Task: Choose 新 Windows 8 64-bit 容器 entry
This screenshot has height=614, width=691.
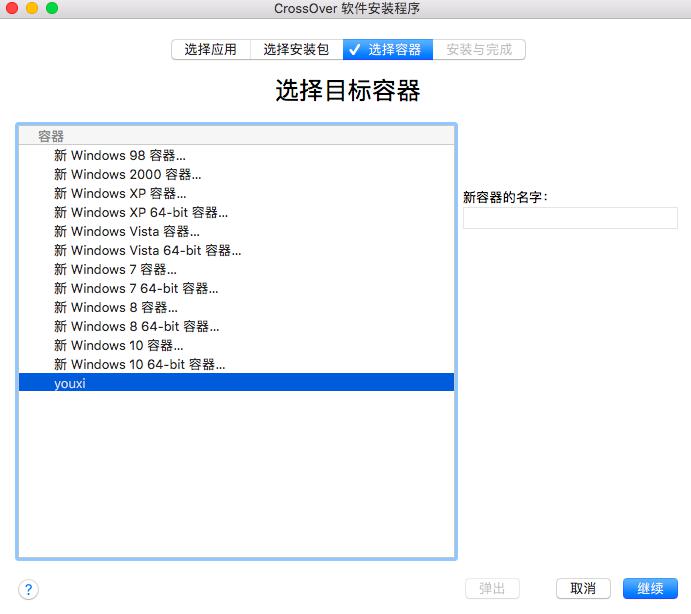Action: [x=236, y=326]
